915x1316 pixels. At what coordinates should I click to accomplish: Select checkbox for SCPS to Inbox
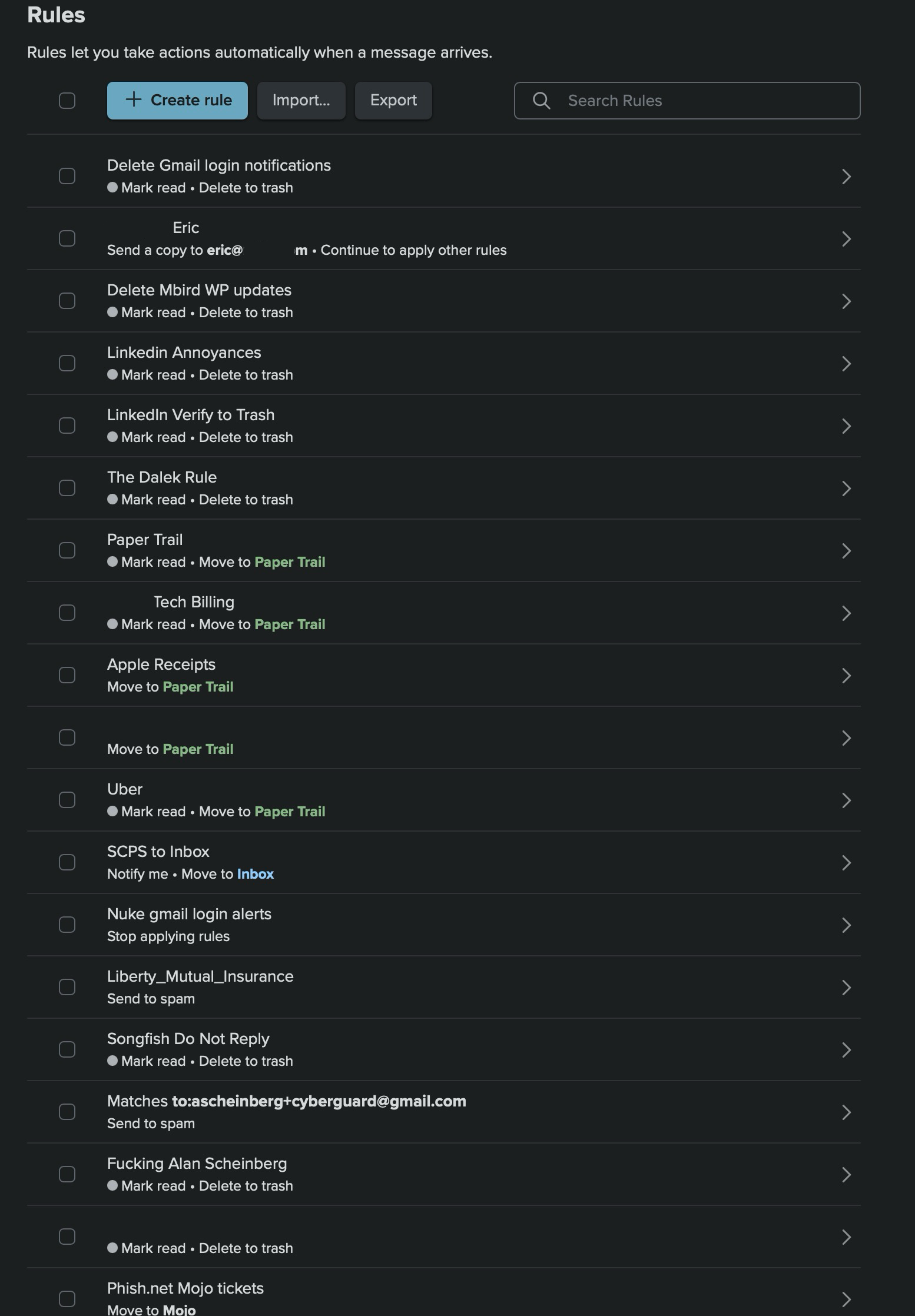click(x=67, y=862)
